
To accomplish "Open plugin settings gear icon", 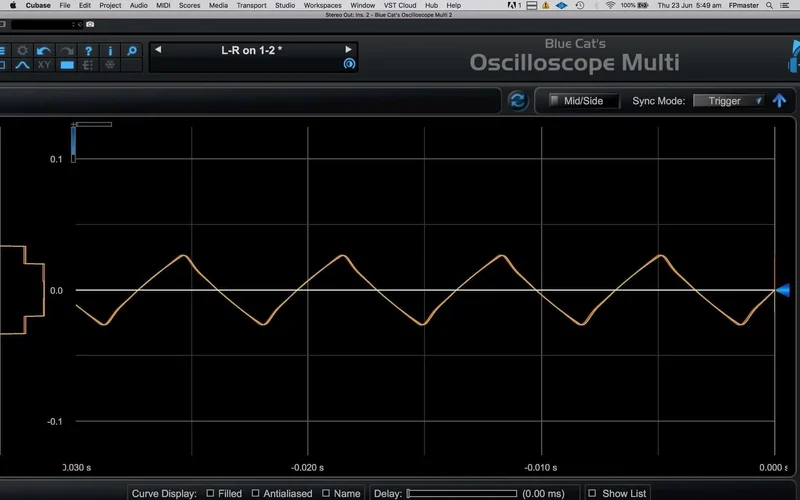I will pyautogui.click(x=22, y=50).
